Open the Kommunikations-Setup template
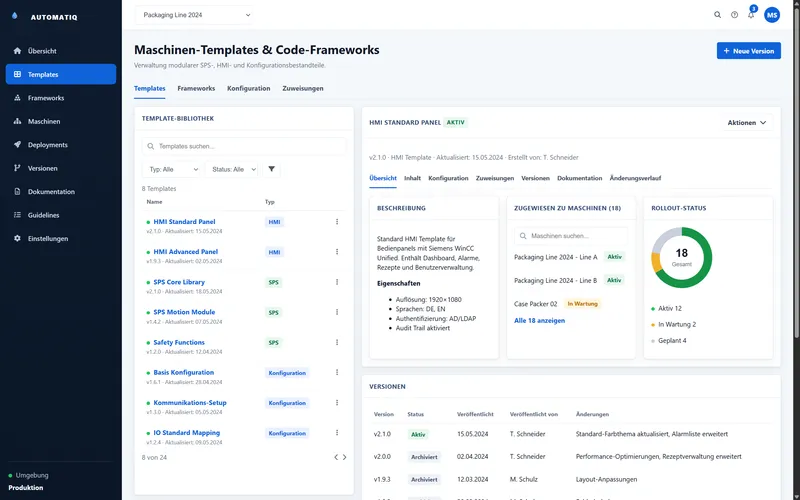Screen dimensions: 800x500 tap(190, 403)
